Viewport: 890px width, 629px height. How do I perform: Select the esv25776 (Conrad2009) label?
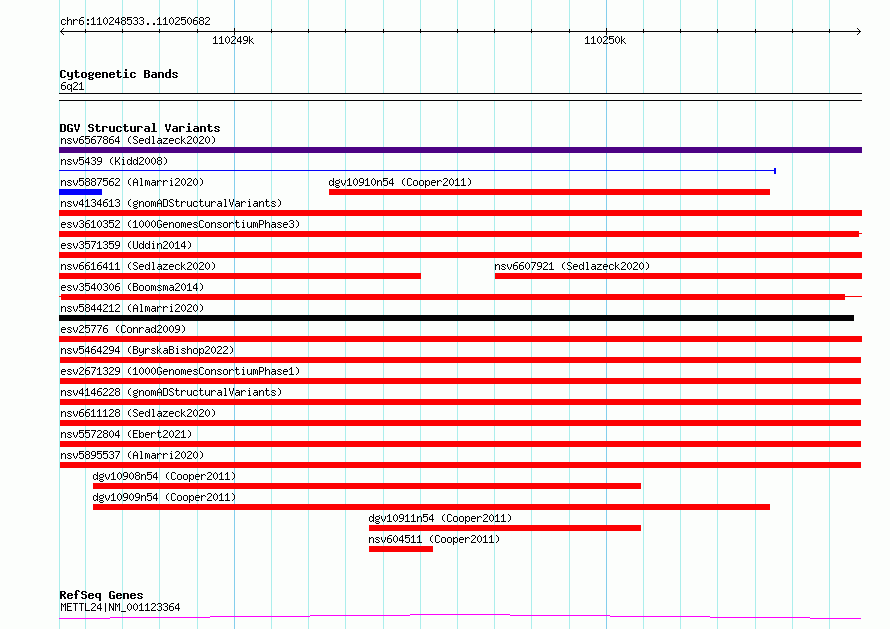123,329
